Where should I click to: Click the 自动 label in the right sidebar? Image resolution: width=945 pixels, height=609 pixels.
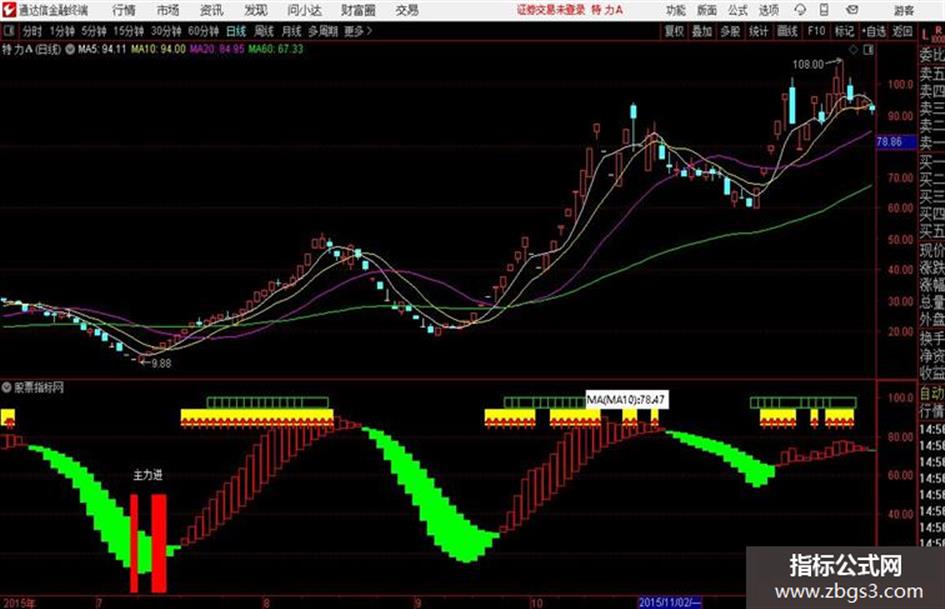coord(932,394)
